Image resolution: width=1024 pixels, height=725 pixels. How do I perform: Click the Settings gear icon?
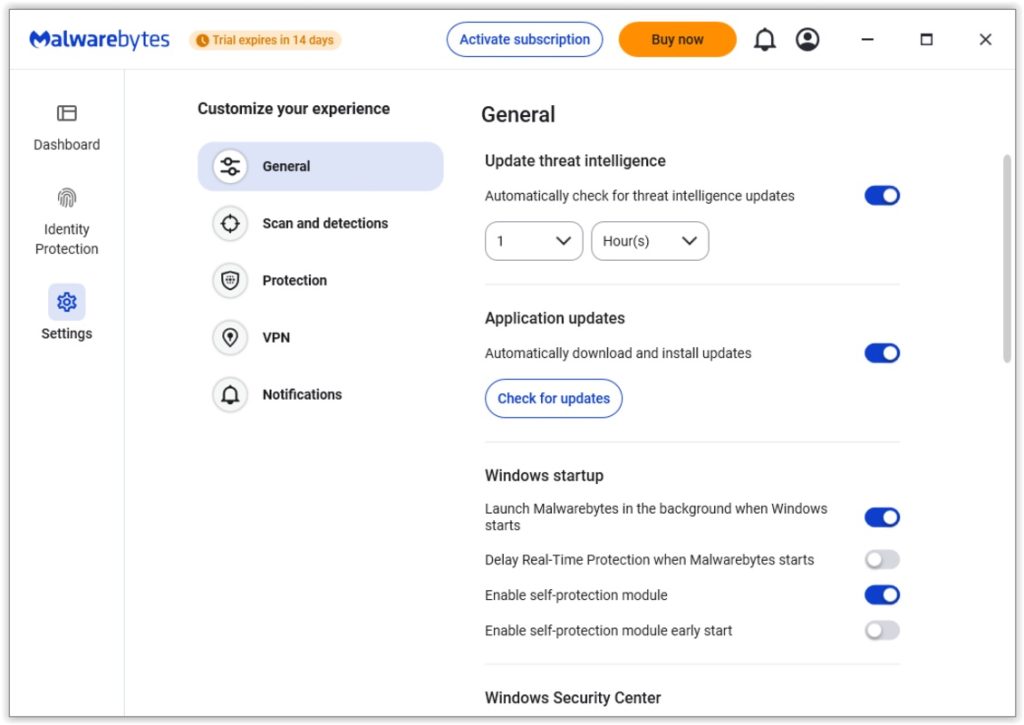click(x=67, y=302)
